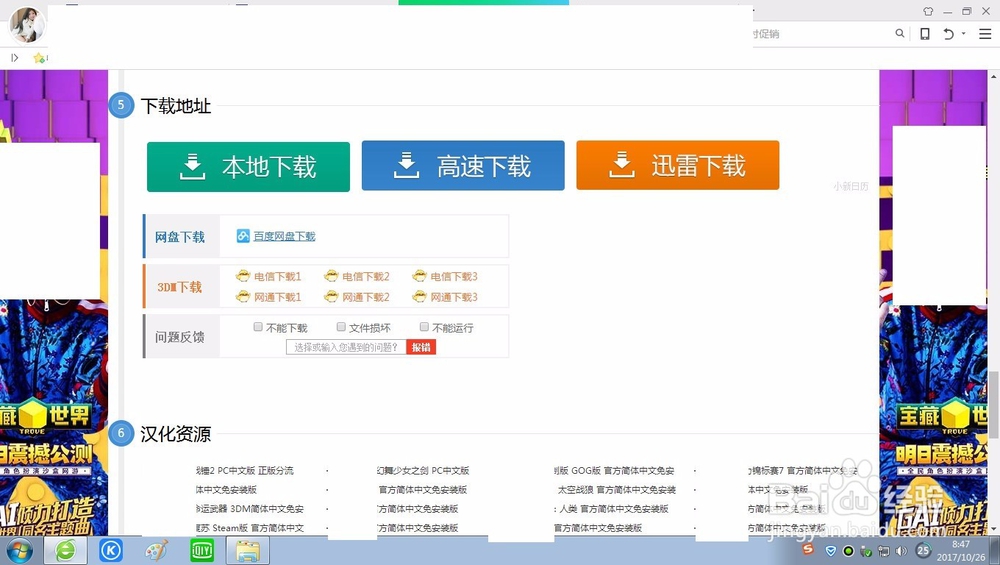The height and width of the screenshot is (565, 1000).
Task: Check the 不能运行 checkbox
Action: click(x=424, y=327)
